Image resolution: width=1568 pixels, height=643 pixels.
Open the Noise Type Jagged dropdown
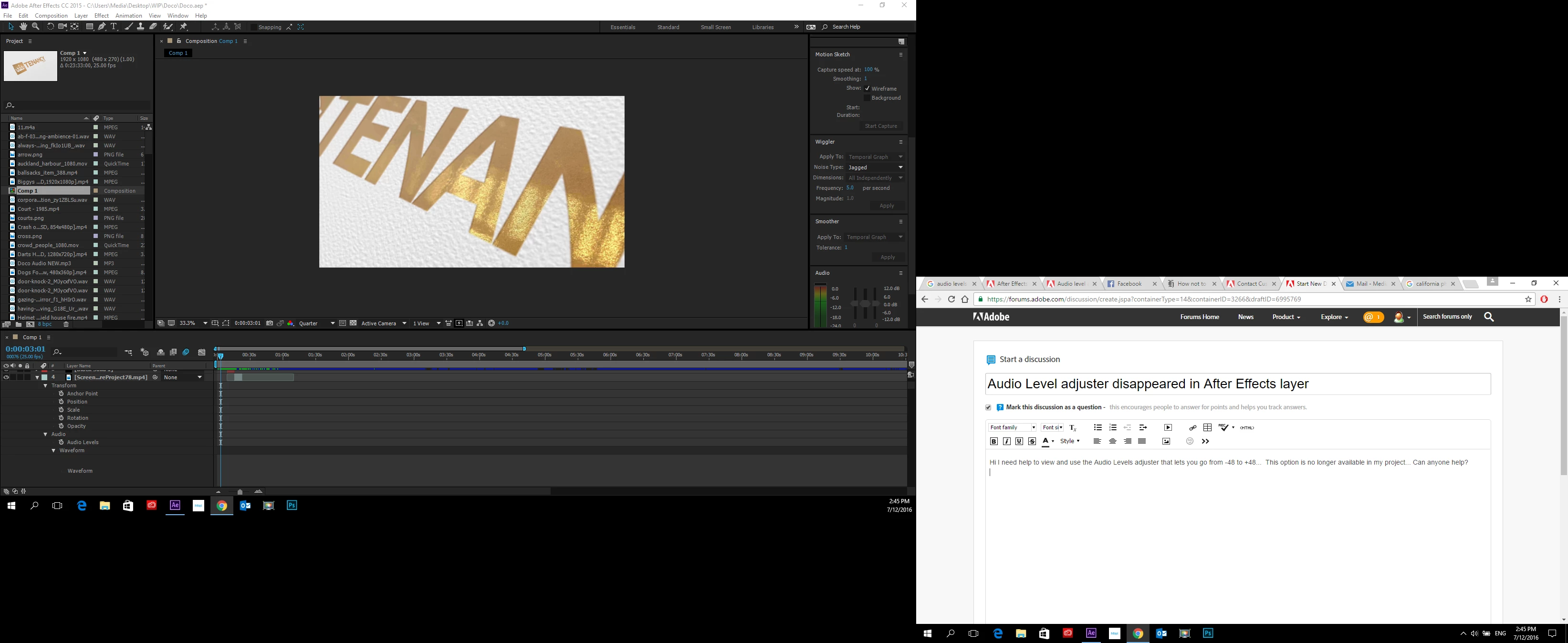click(x=875, y=167)
